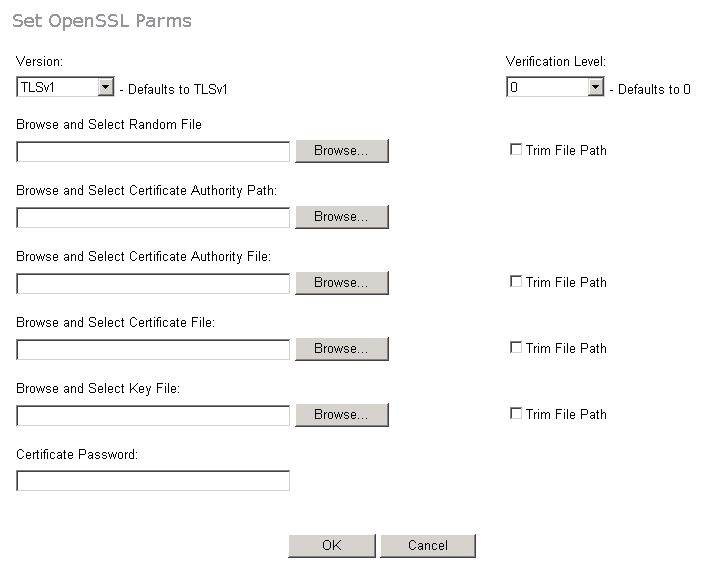Focus the Random File path field

click(153, 152)
